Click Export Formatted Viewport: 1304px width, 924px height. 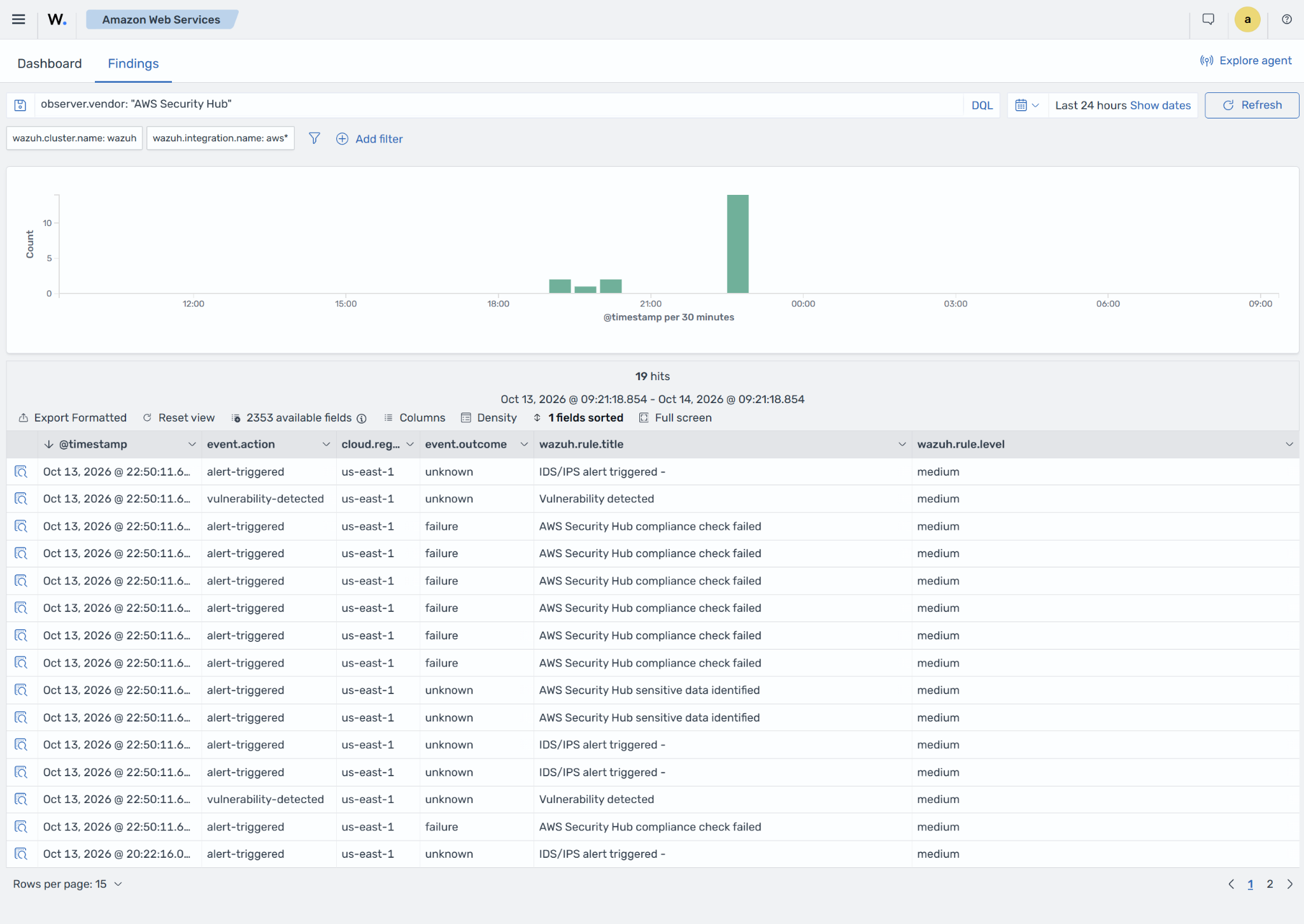click(73, 418)
